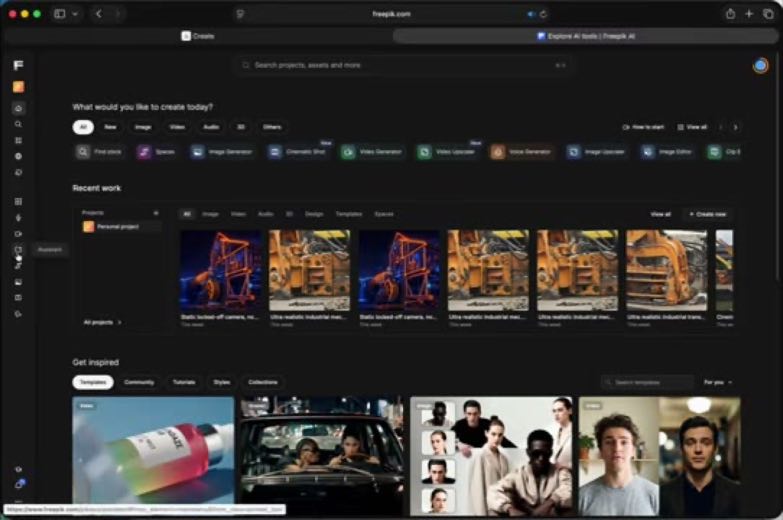Show Safari tab overview
Screen dimensions: 783x520
[x=768, y=14]
